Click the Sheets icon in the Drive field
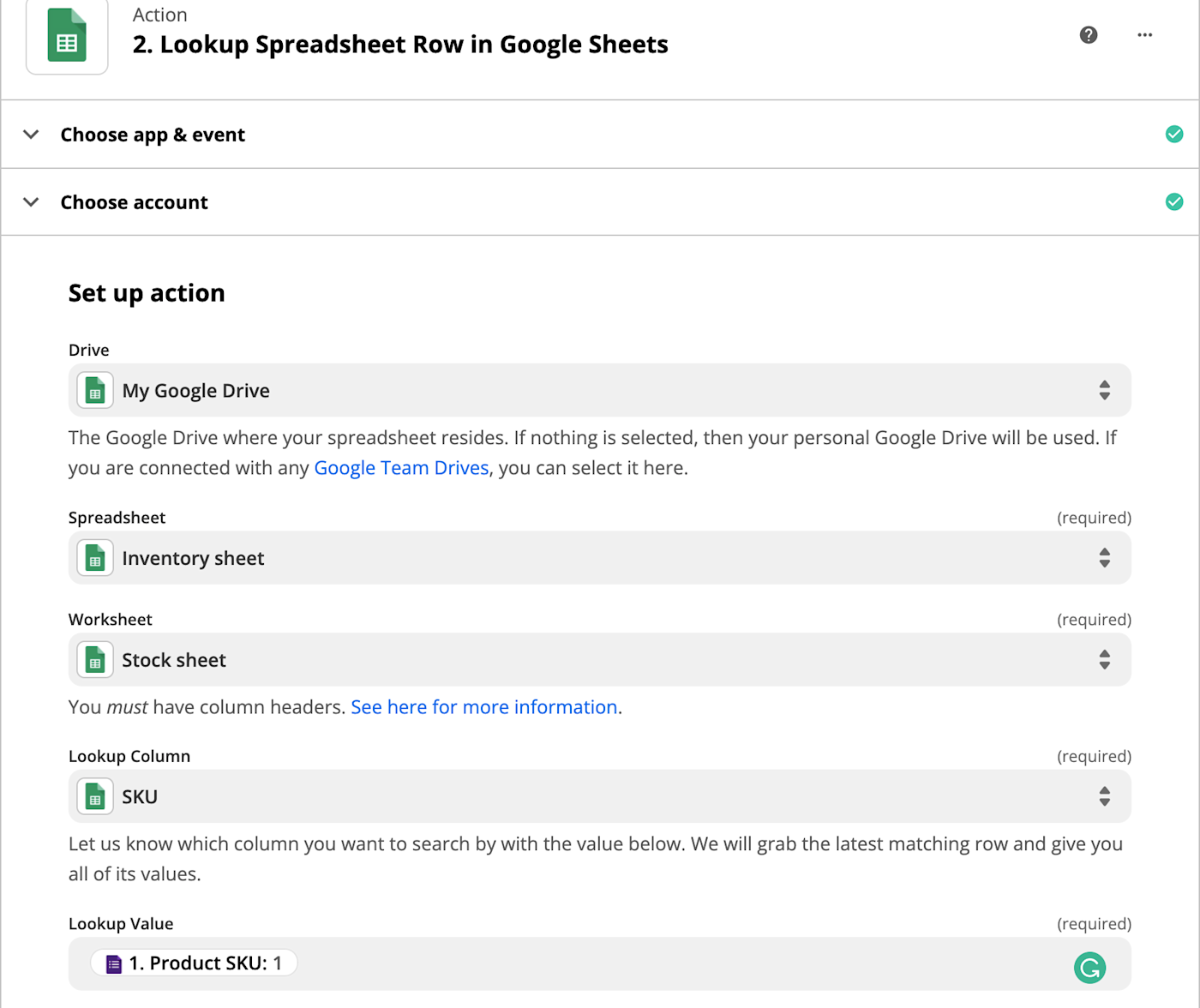The image size is (1200, 1008). [x=95, y=391]
